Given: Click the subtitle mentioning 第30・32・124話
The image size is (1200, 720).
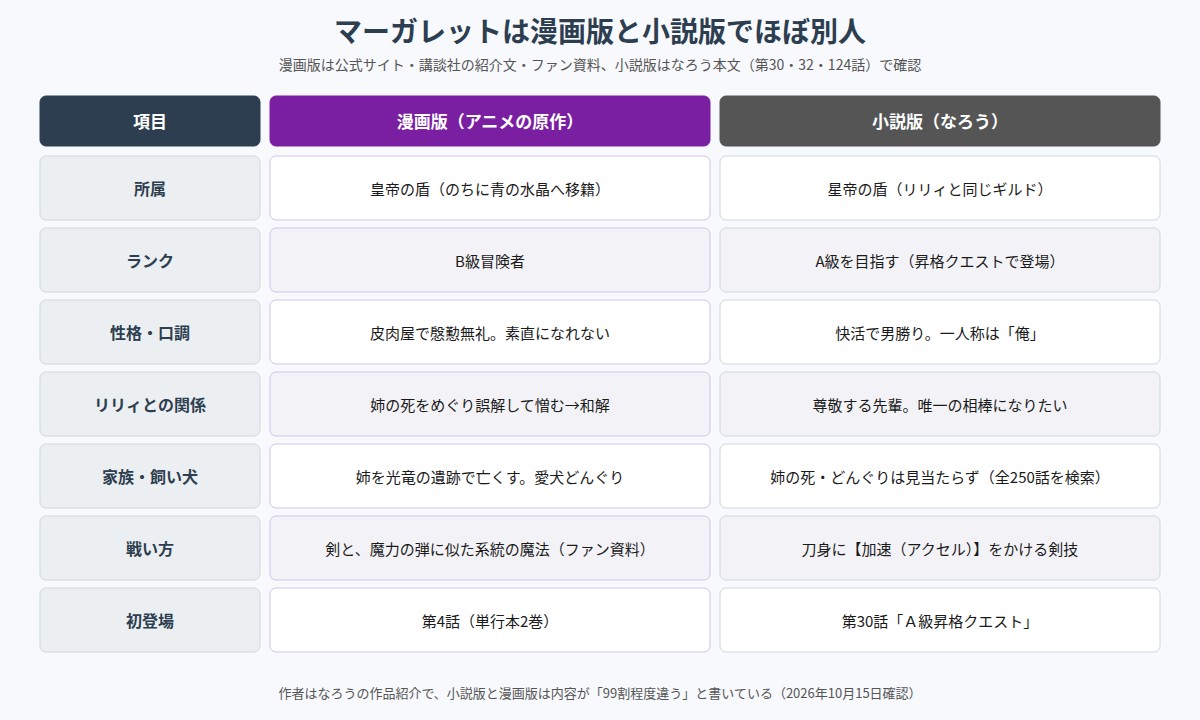Looking at the screenshot, I should click(x=600, y=65).
